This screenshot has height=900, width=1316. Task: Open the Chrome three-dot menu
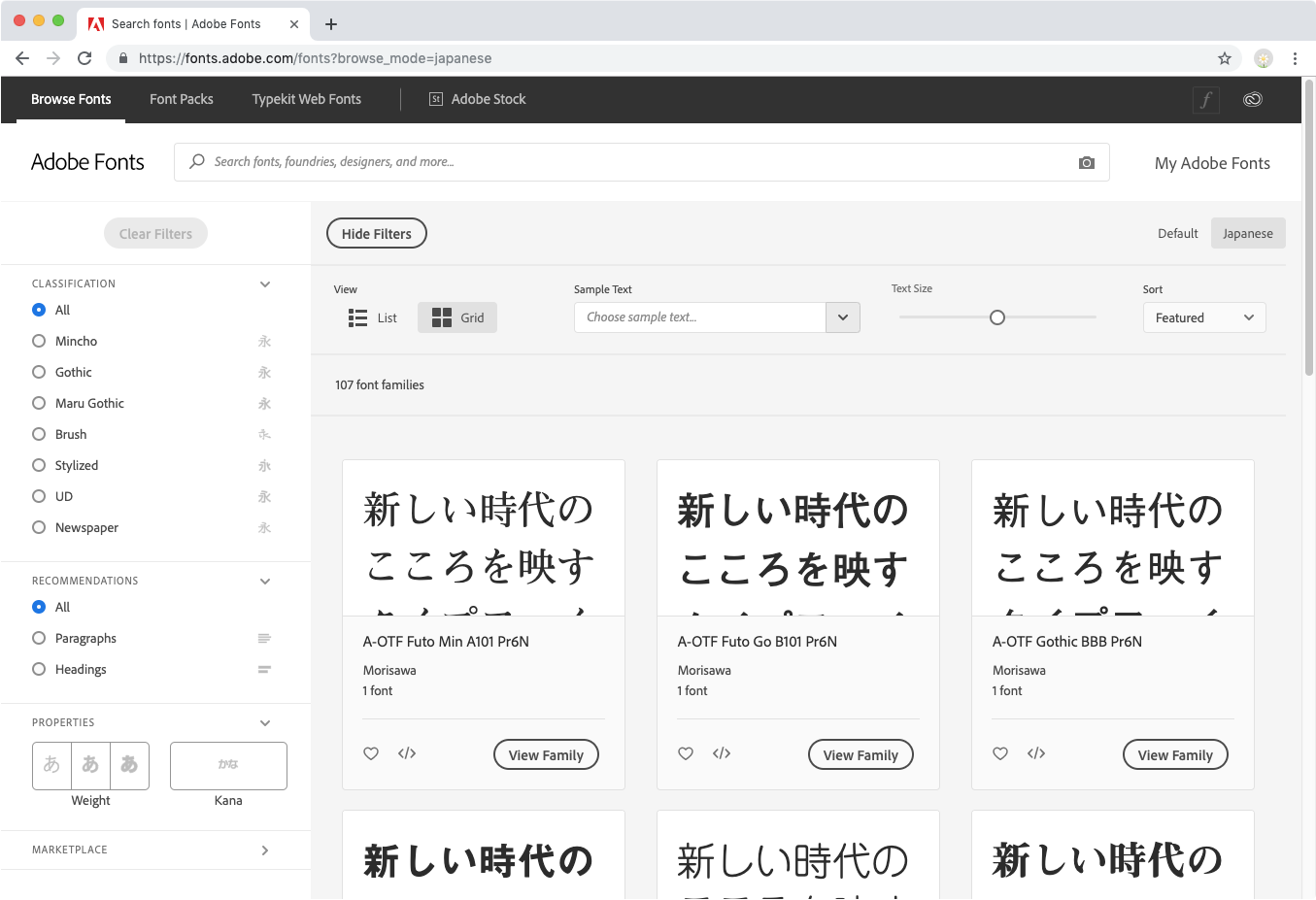pyautogui.click(x=1295, y=58)
